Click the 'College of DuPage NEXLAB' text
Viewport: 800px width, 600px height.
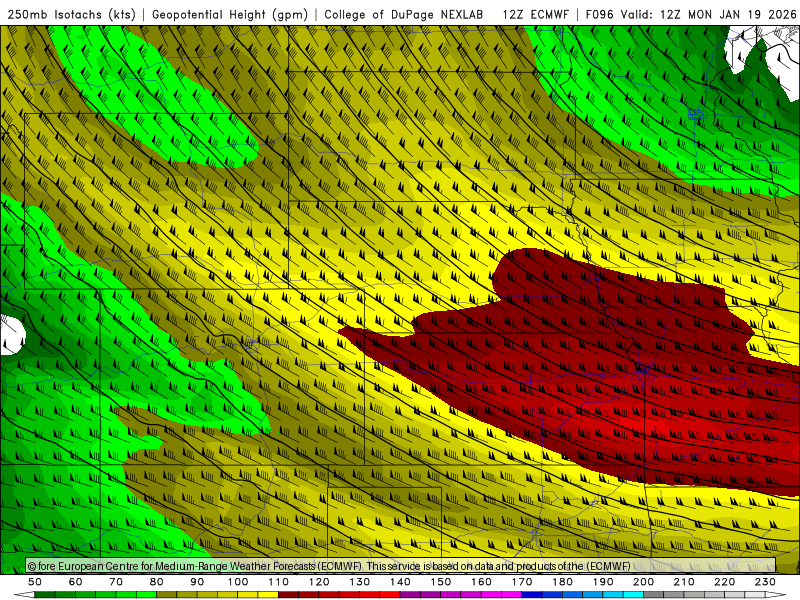pos(404,14)
